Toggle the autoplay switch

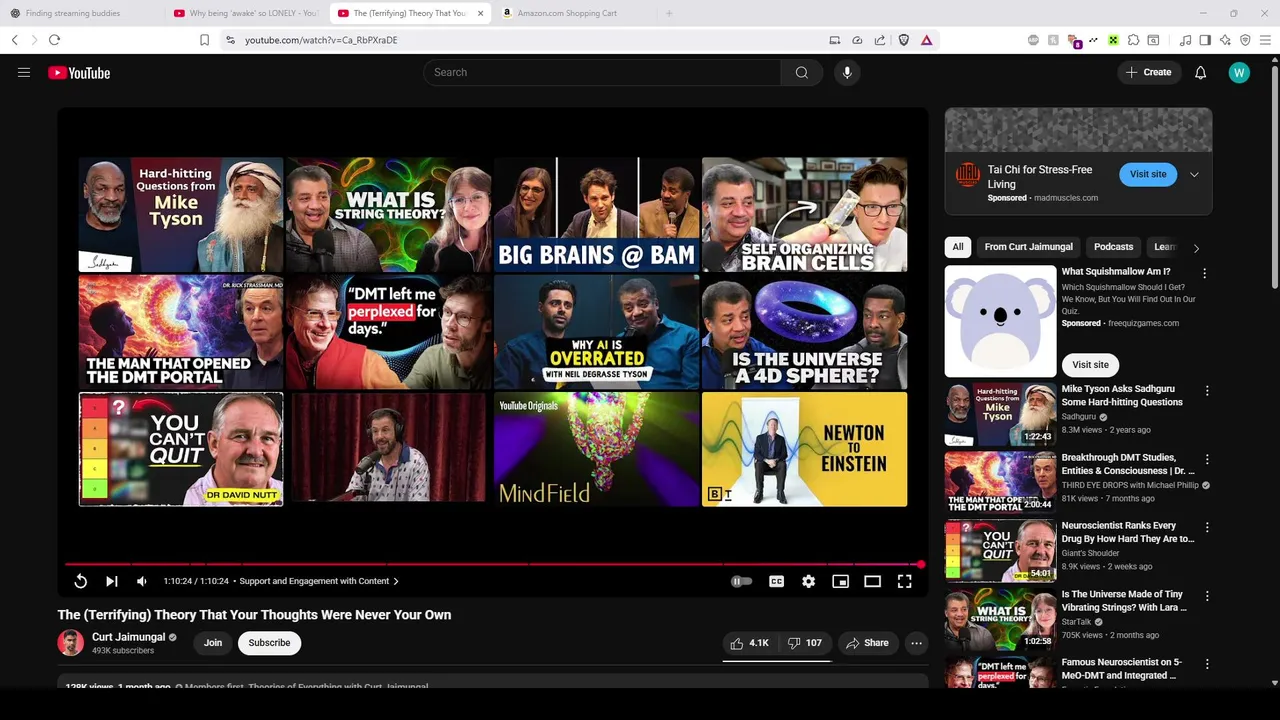(741, 581)
